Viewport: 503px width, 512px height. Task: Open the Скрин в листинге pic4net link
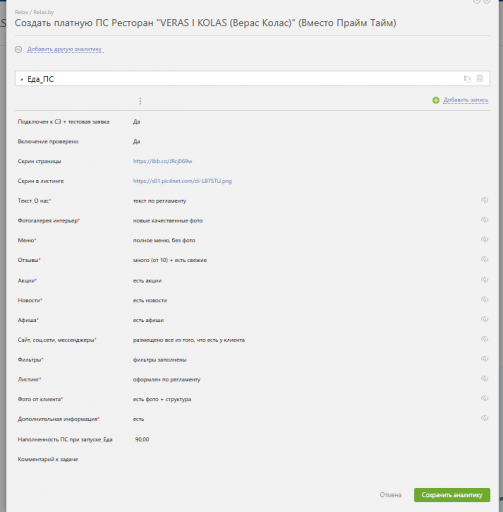coord(182,181)
